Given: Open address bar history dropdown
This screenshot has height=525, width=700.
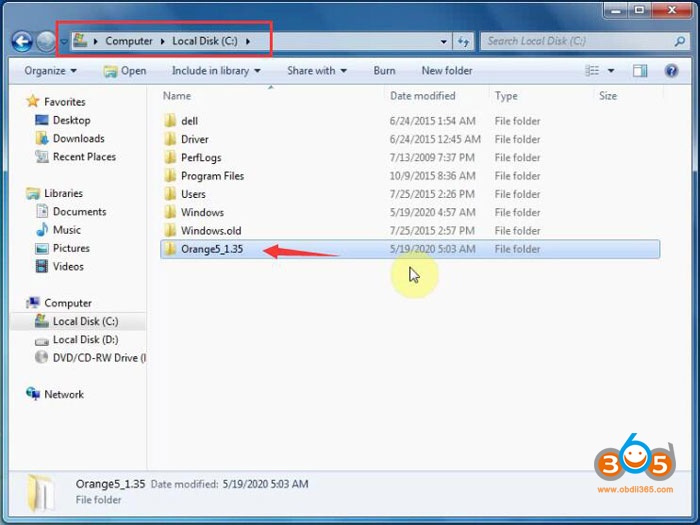Looking at the screenshot, I should pyautogui.click(x=443, y=42).
